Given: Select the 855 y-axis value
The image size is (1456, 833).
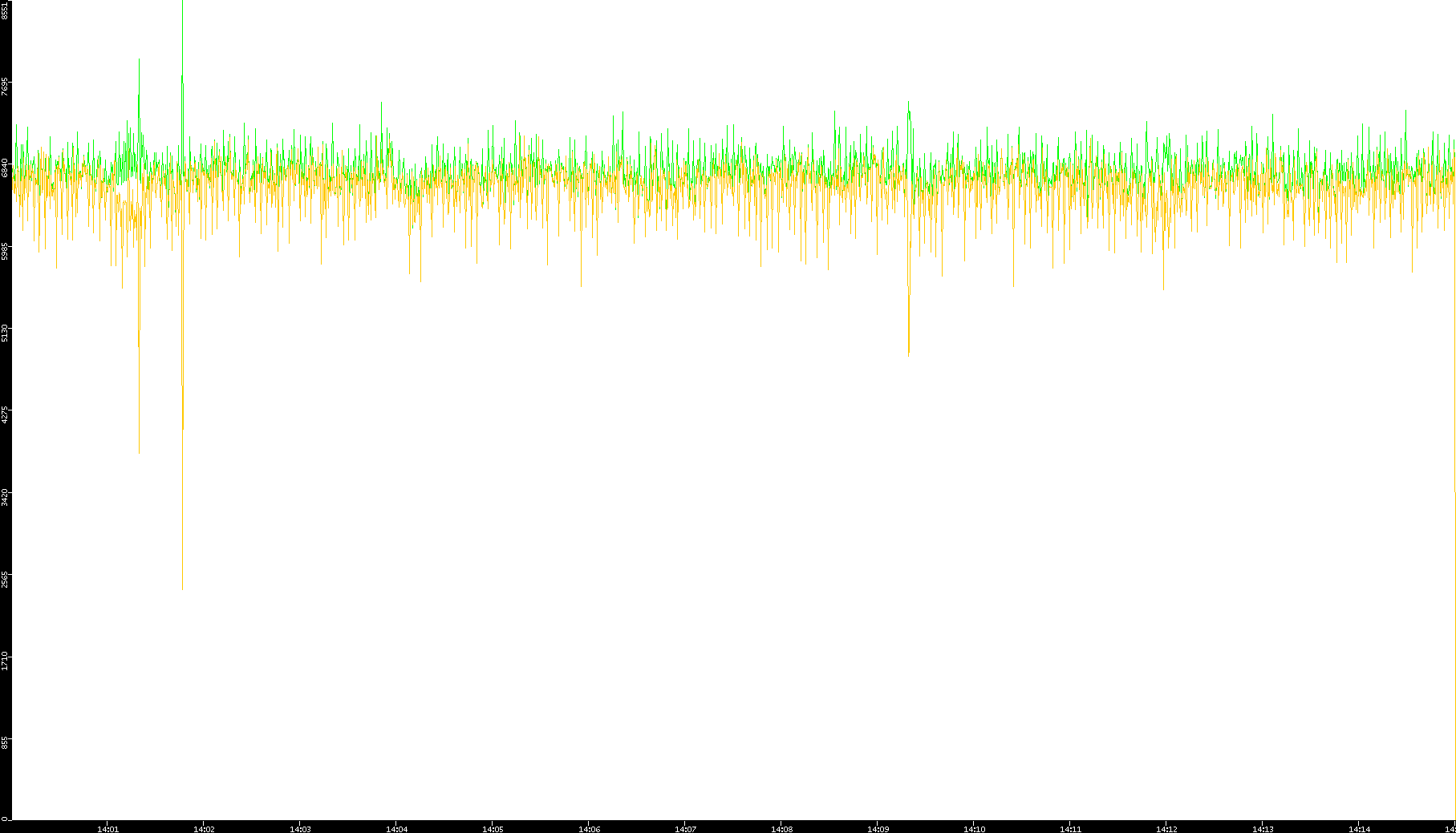Looking at the screenshot, I should (x=6, y=743).
